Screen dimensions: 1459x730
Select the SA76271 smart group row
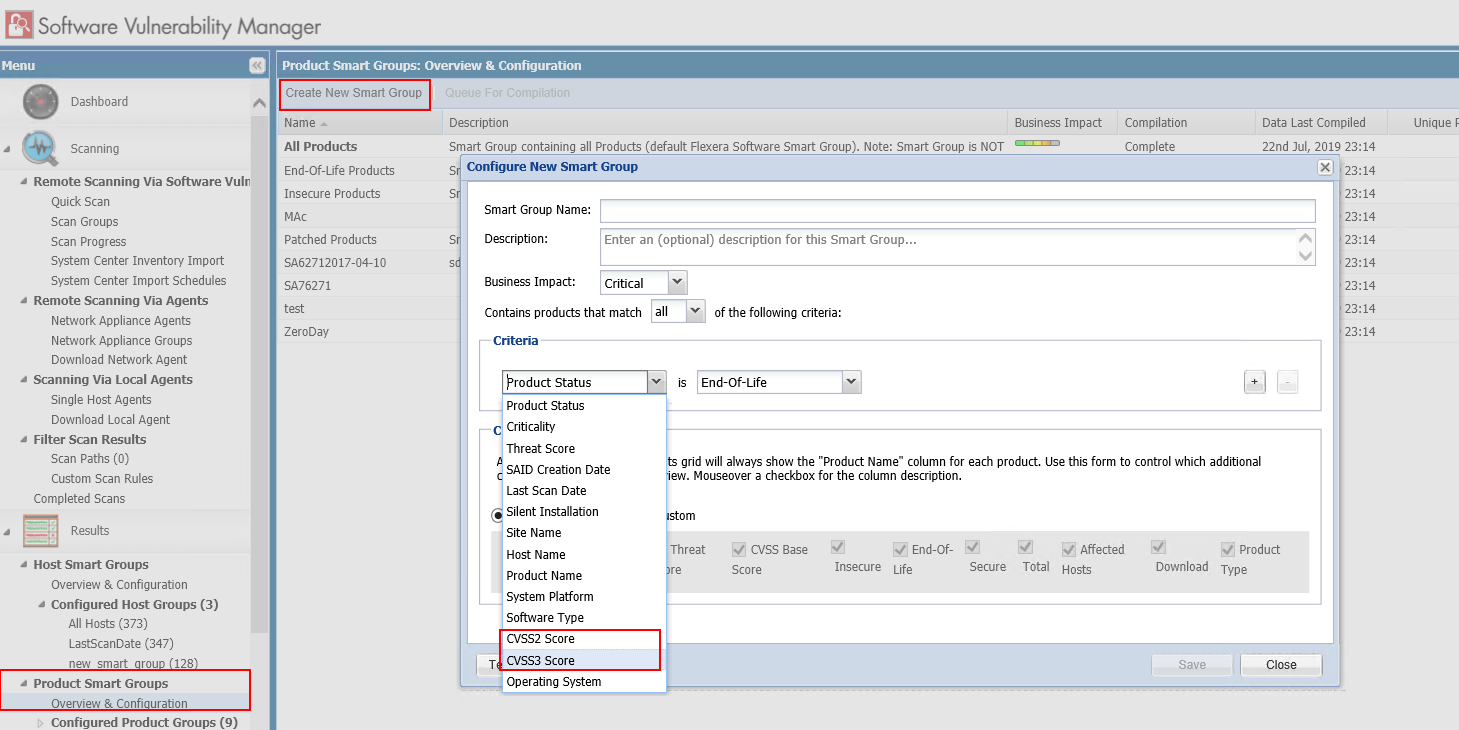point(307,286)
